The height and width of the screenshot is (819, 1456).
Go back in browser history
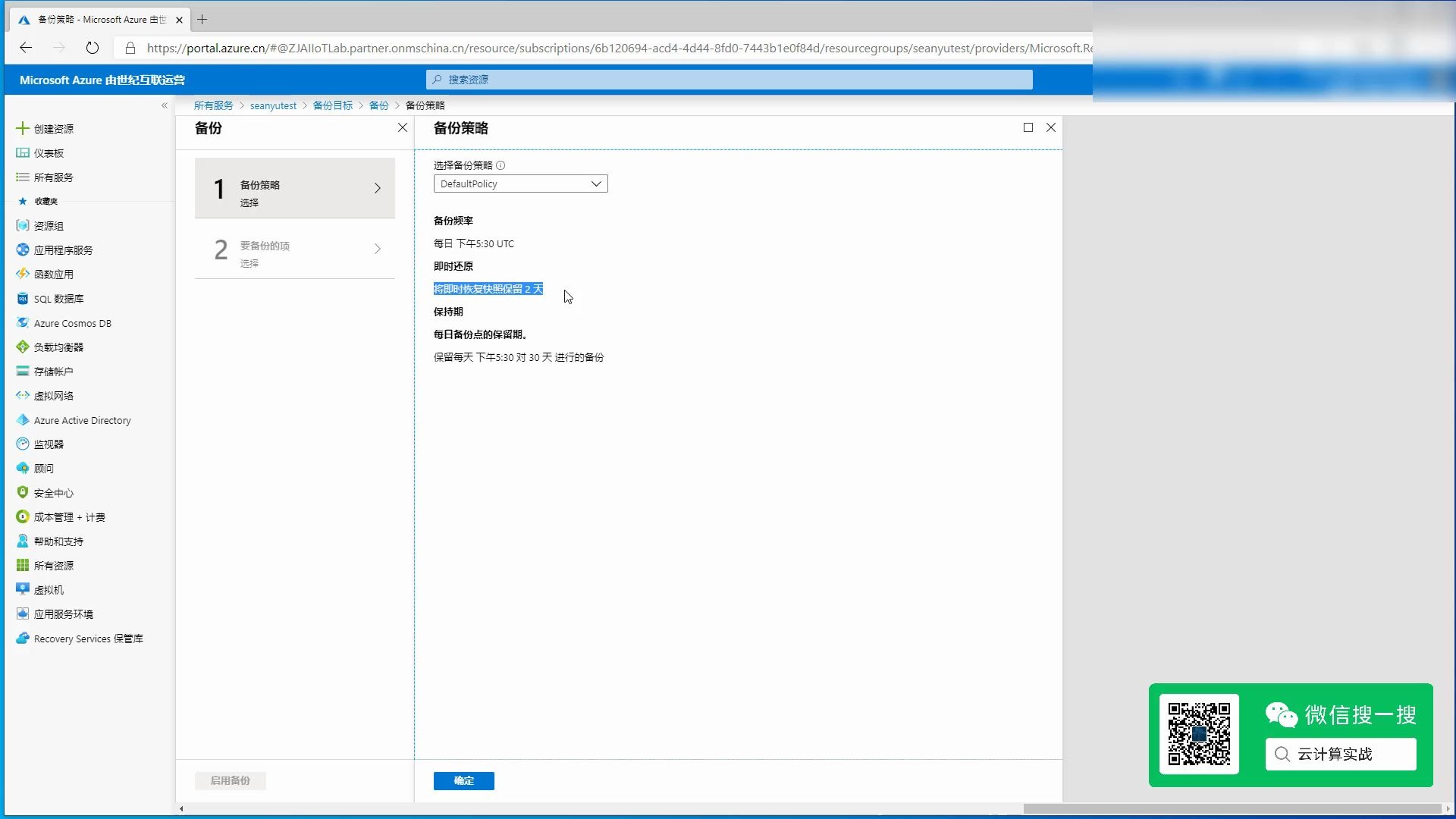[x=26, y=48]
